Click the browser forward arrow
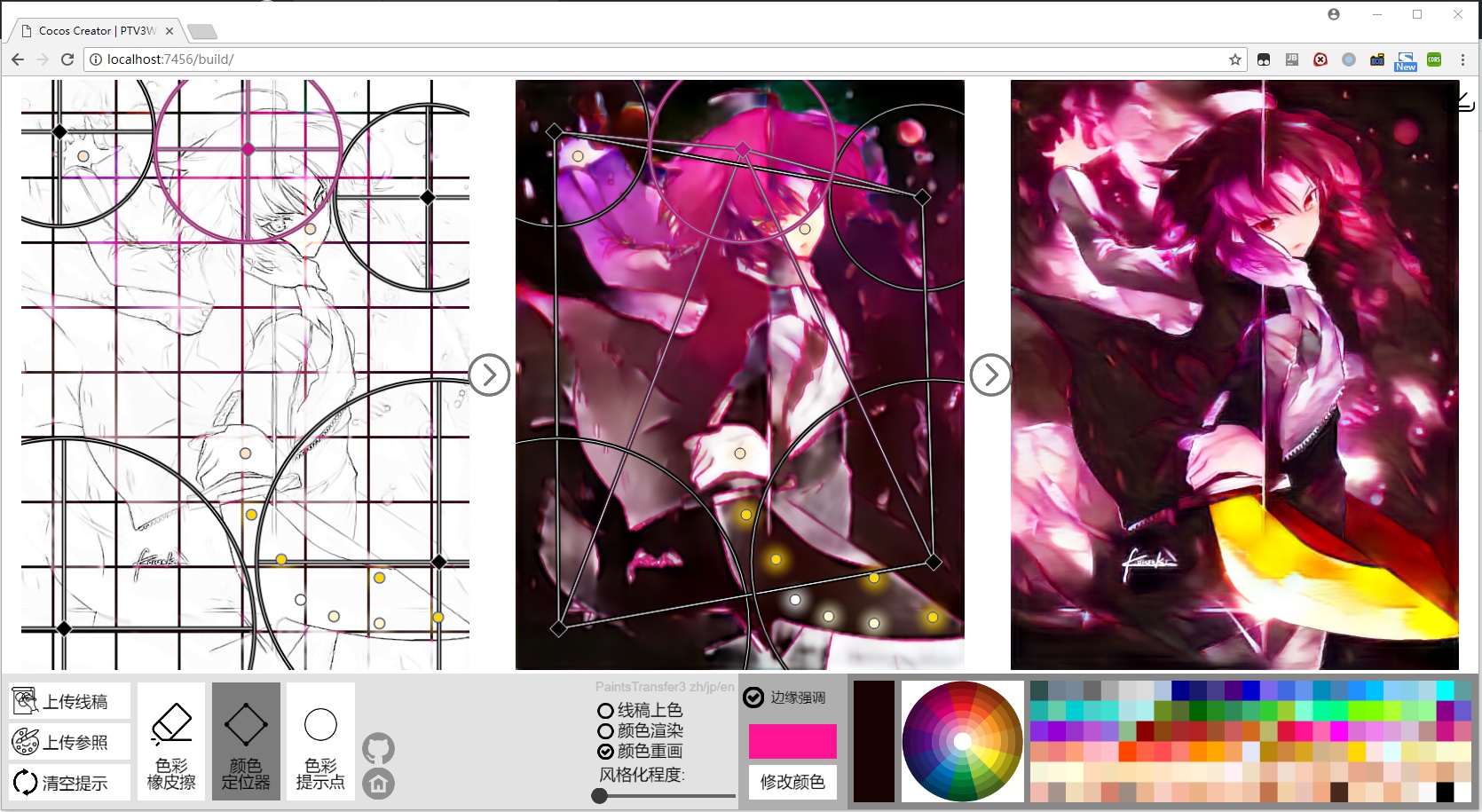Image resolution: width=1482 pixels, height=812 pixels. (43, 59)
